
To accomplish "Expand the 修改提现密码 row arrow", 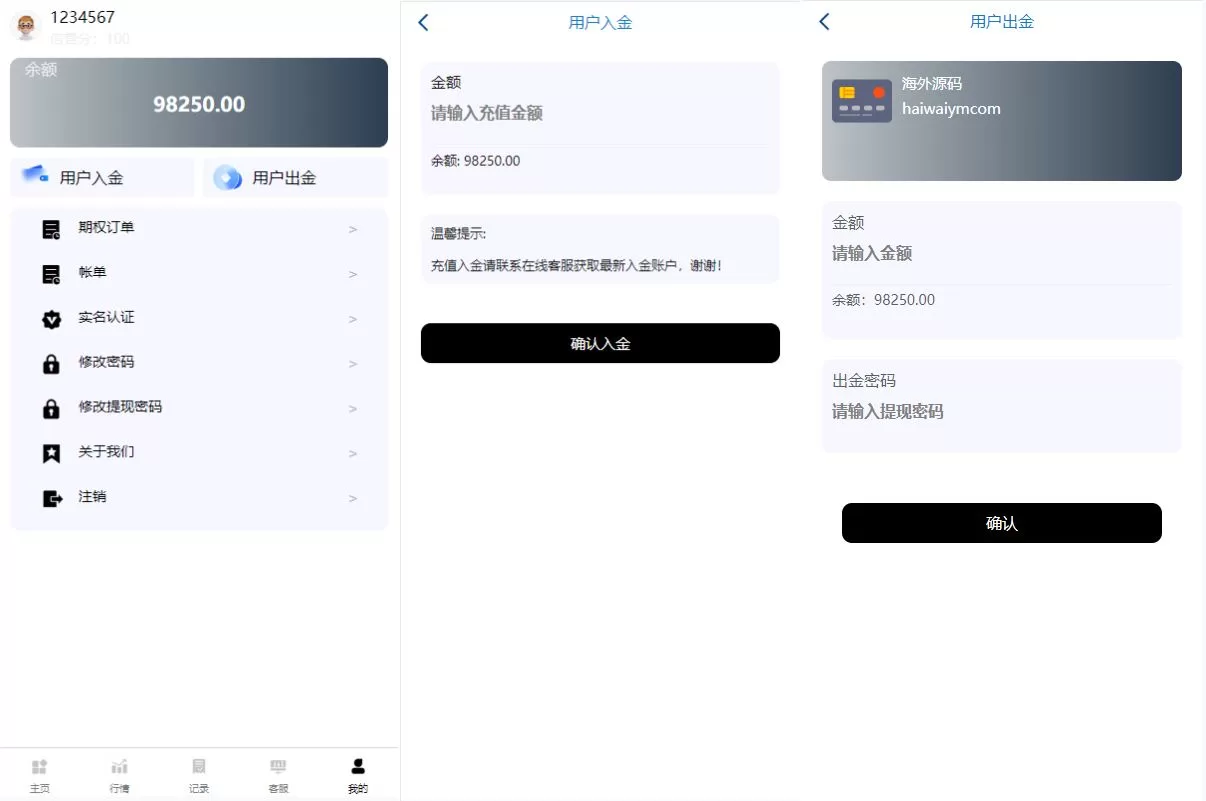I will (353, 409).
